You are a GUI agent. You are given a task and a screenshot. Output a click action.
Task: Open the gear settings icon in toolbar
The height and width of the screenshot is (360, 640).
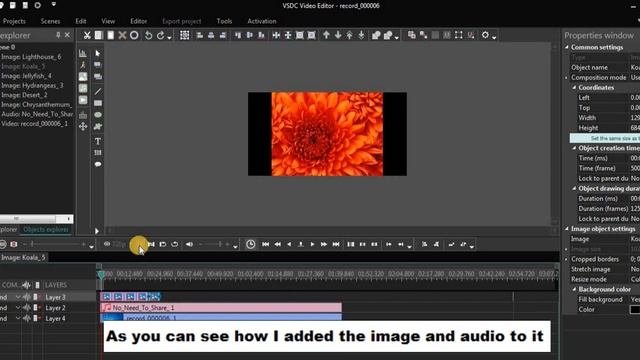[x=485, y=36]
